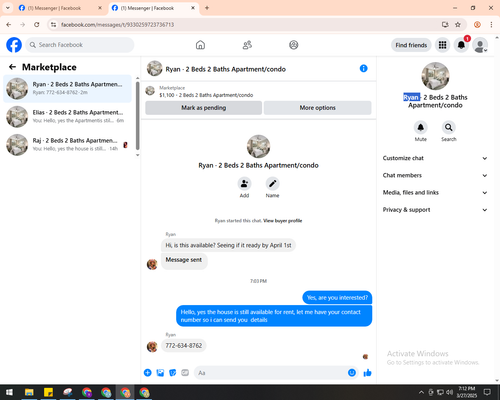
Task: Open a new browser tab
Action: coord(207,8)
